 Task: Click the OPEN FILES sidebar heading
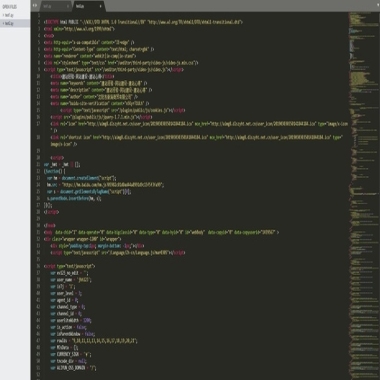(10, 7)
